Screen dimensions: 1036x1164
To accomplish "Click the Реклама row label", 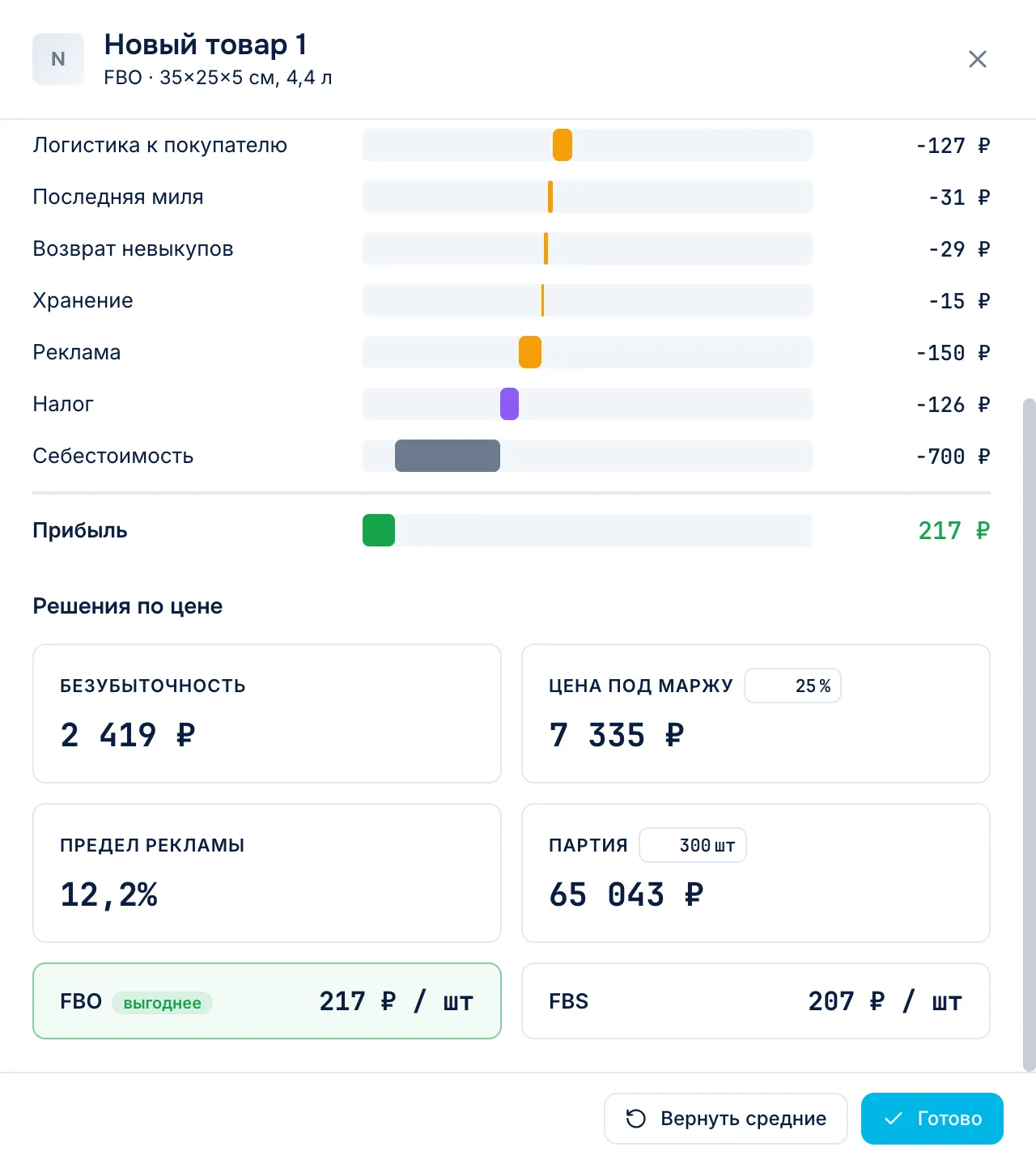I will click(x=77, y=352).
